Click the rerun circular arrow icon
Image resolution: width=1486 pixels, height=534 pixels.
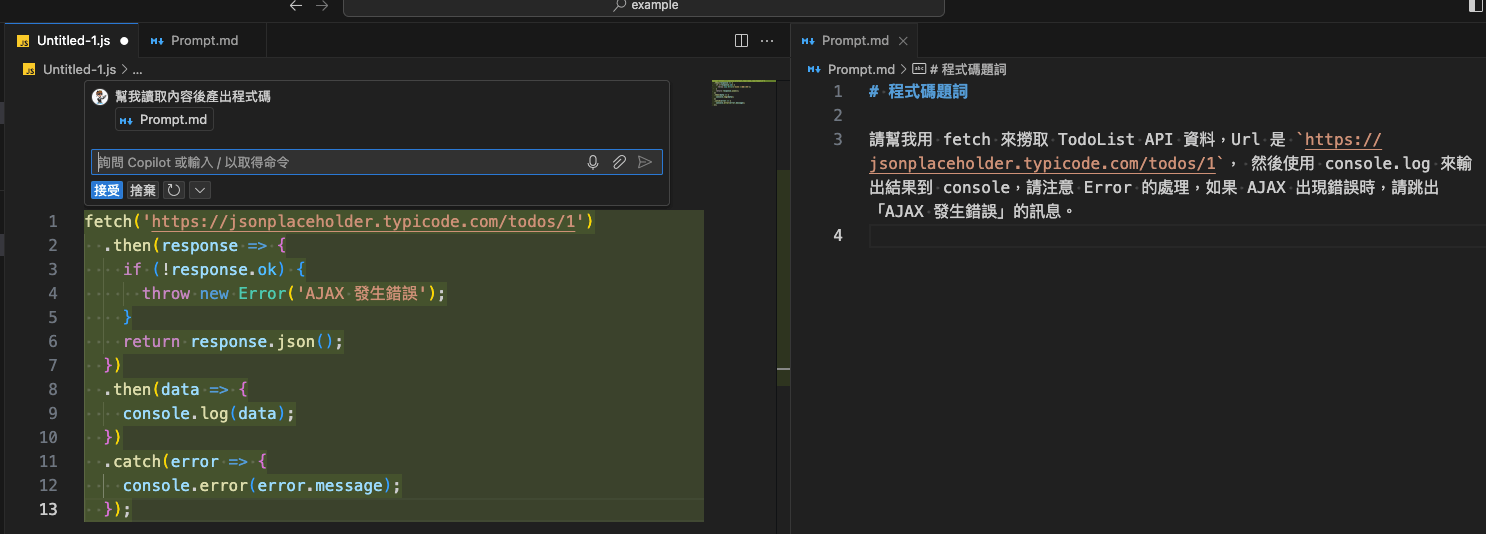[174, 190]
